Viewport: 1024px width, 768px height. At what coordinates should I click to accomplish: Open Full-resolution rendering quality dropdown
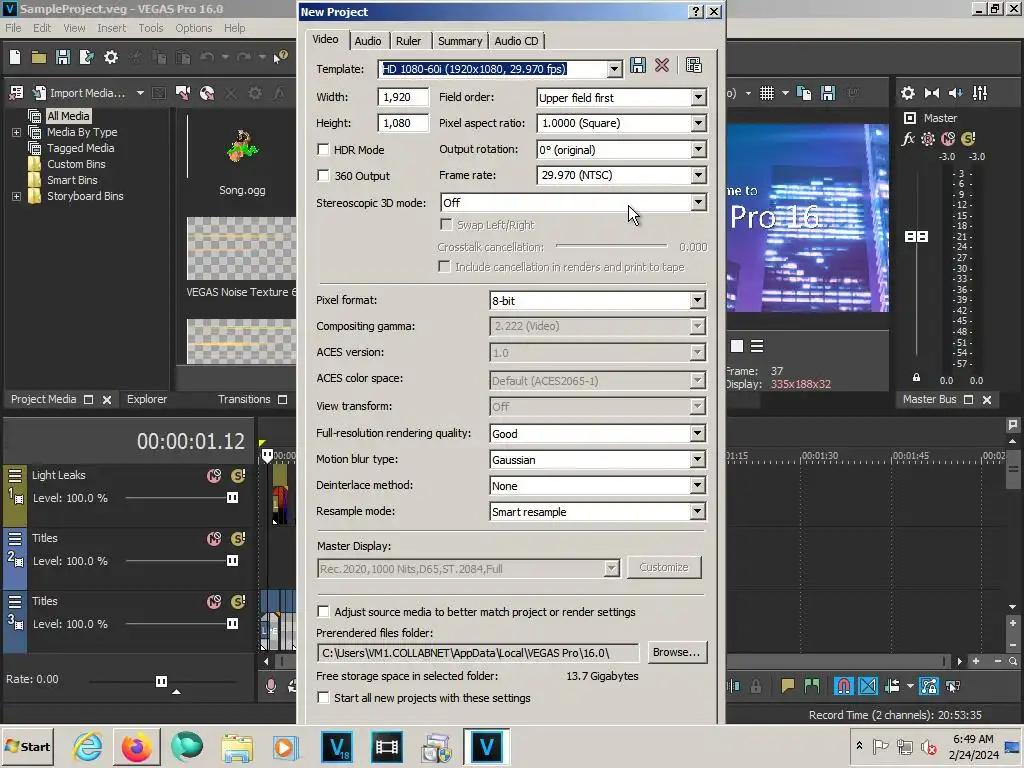[697, 434]
